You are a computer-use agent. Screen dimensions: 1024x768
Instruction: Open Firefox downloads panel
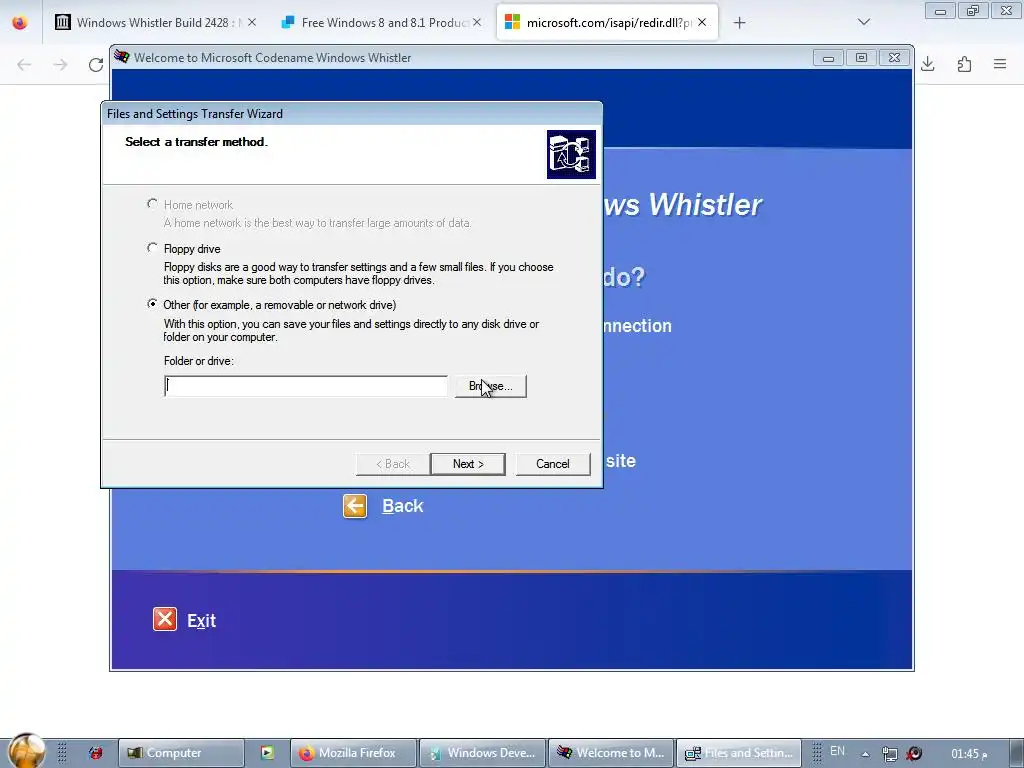(928, 64)
